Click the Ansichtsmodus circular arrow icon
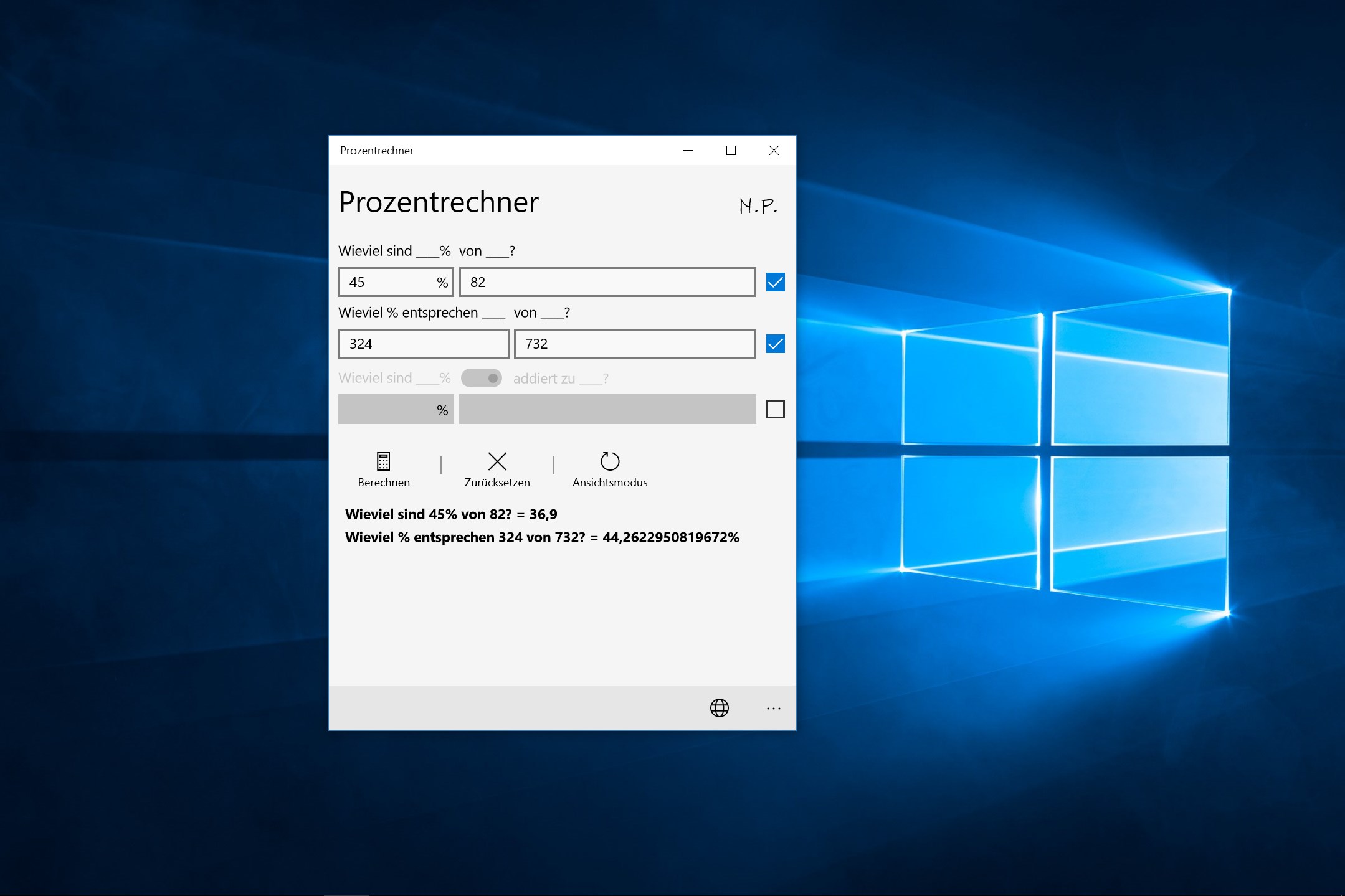The image size is (1345, 896). pos(609,461)
